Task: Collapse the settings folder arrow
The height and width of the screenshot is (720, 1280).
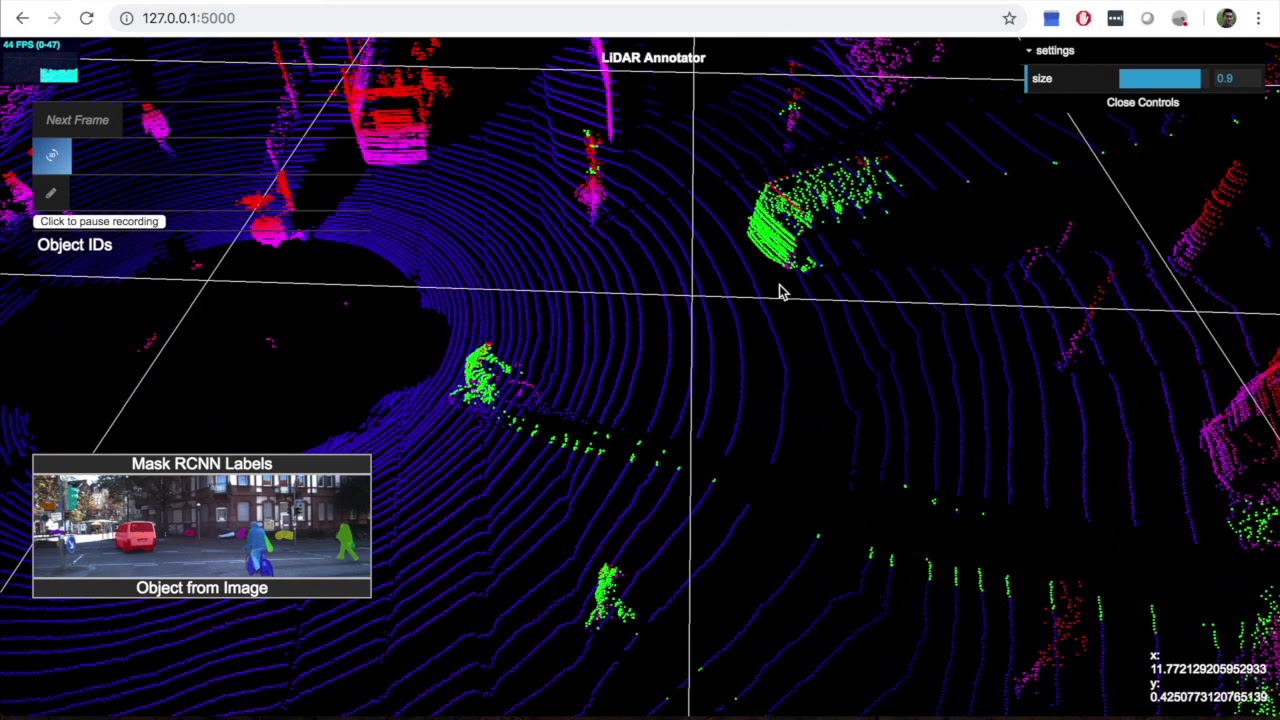Action: click(1029, 51)
